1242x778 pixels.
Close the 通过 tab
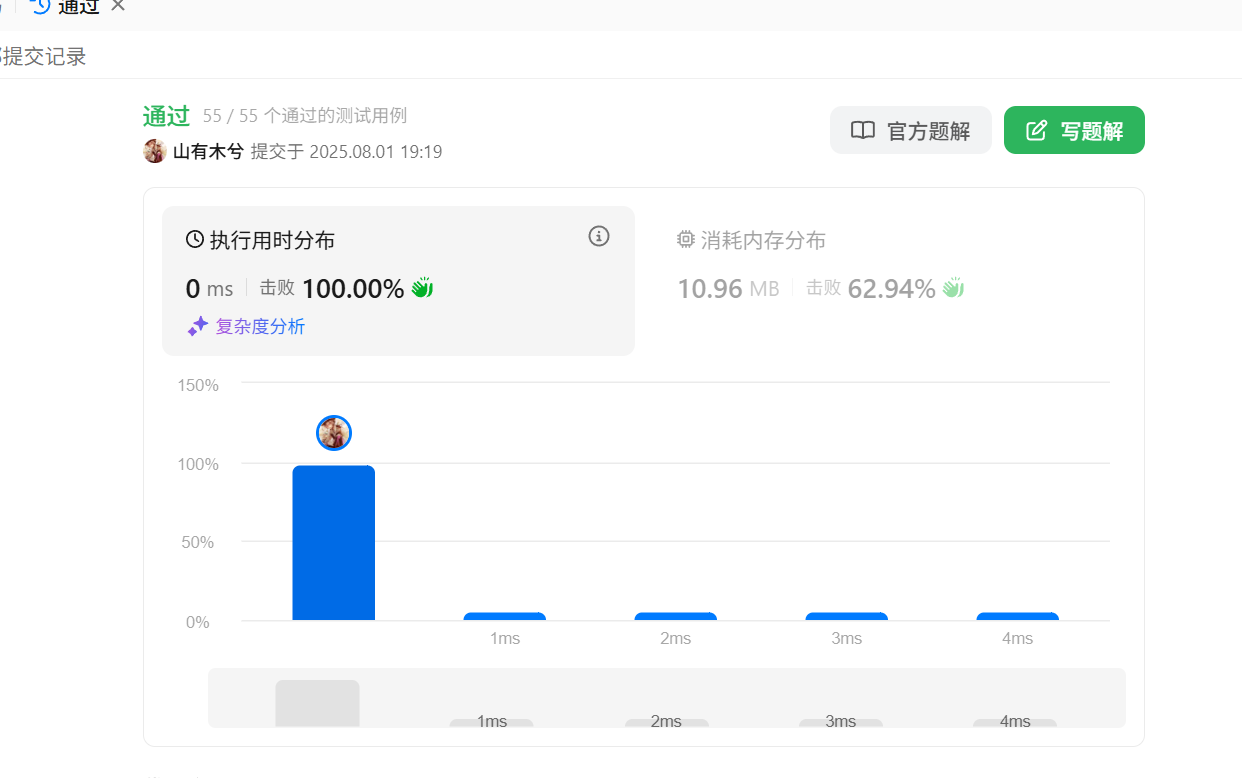[118, 5]
